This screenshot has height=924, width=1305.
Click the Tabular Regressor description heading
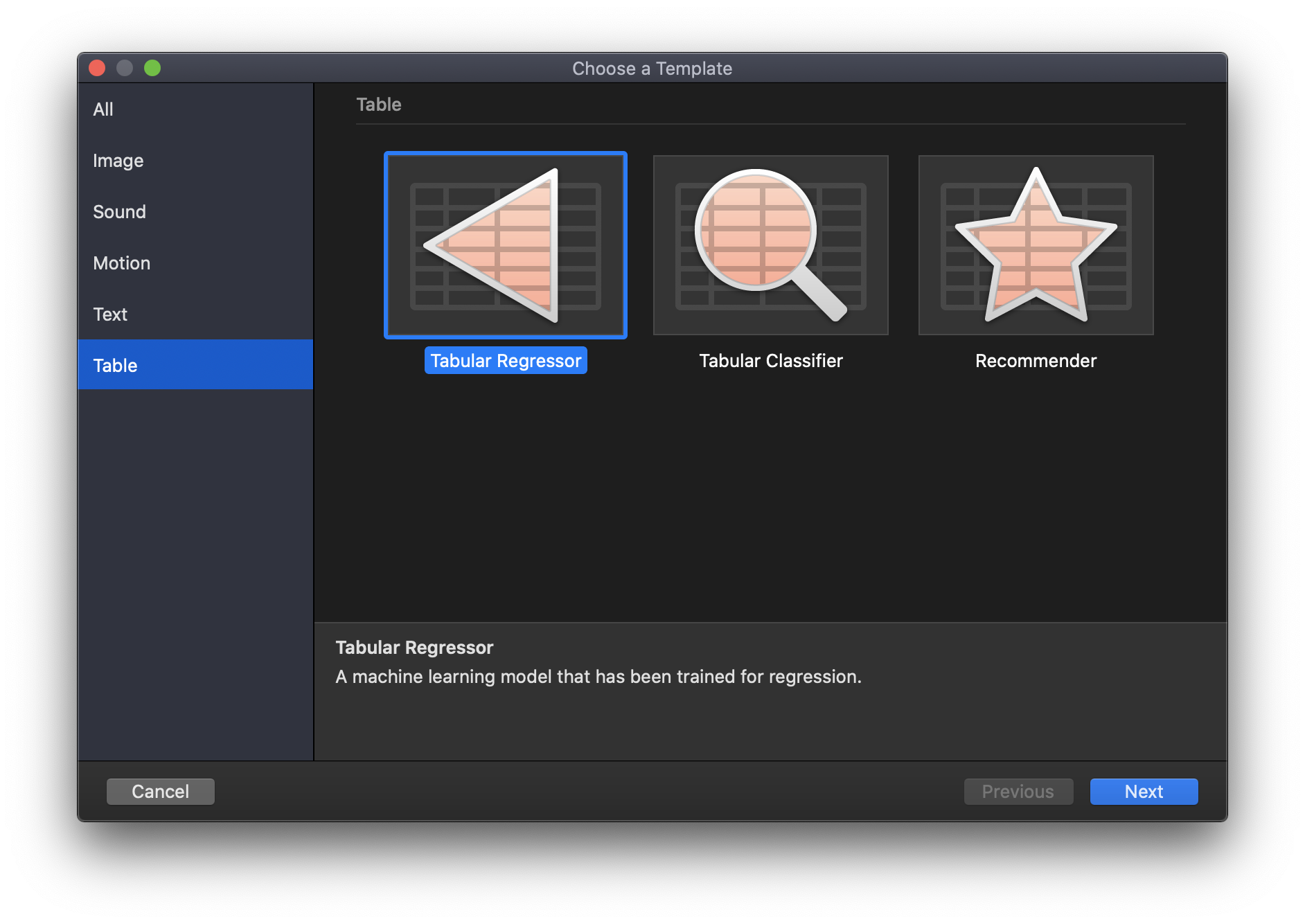414,648
